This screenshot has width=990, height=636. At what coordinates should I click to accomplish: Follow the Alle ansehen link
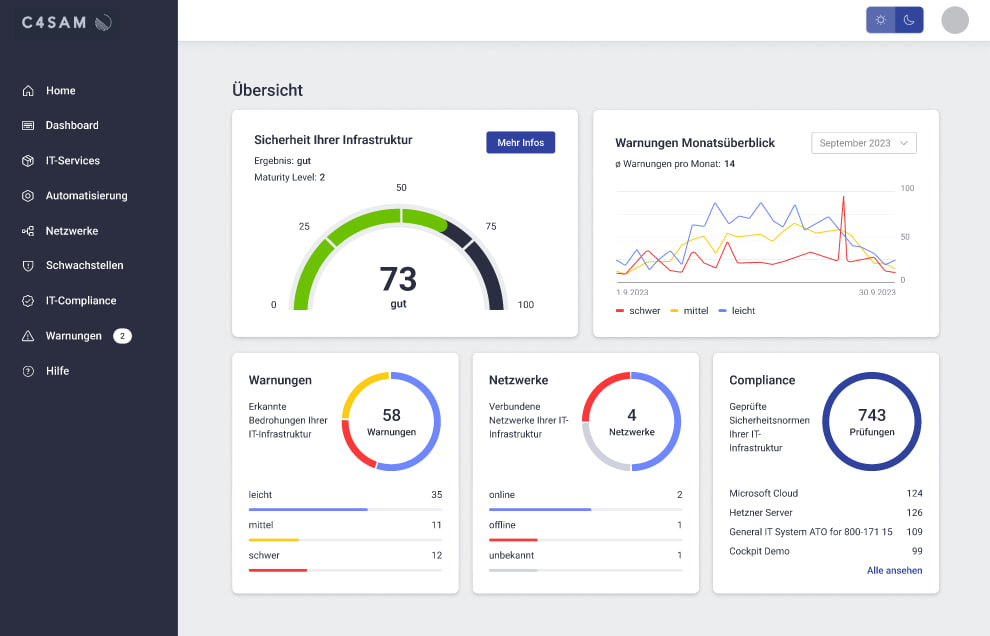click(x=894, y=571)
